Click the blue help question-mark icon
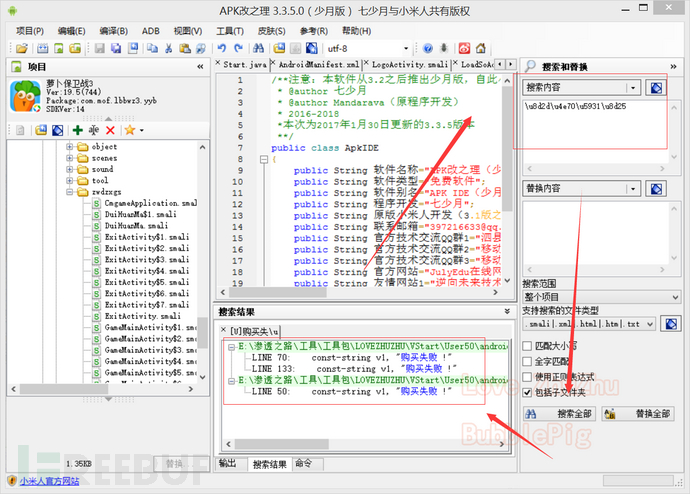 click(x=427, y=48)
